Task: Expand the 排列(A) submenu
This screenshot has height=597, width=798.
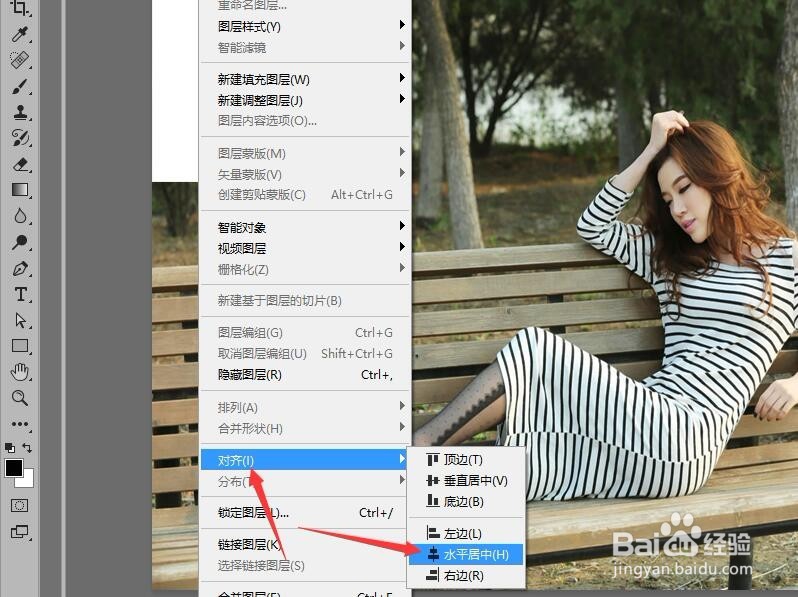Action: (304, 407)
